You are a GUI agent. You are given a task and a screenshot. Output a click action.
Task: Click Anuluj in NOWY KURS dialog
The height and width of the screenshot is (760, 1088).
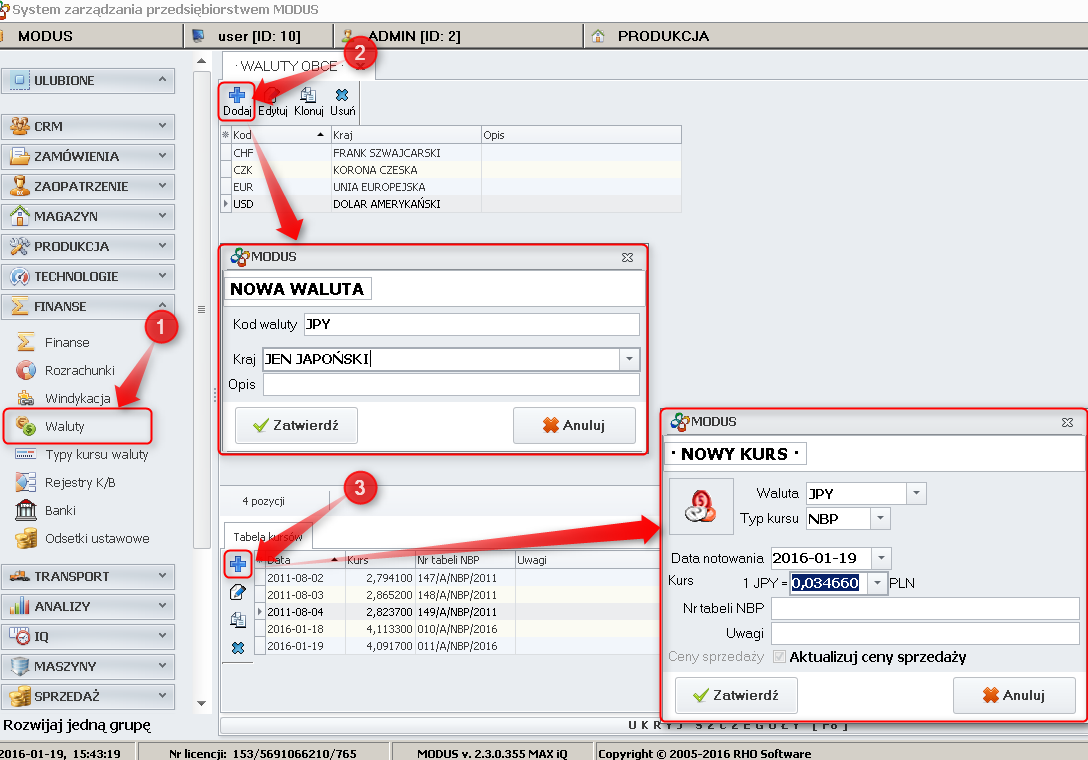(1013, 695)
